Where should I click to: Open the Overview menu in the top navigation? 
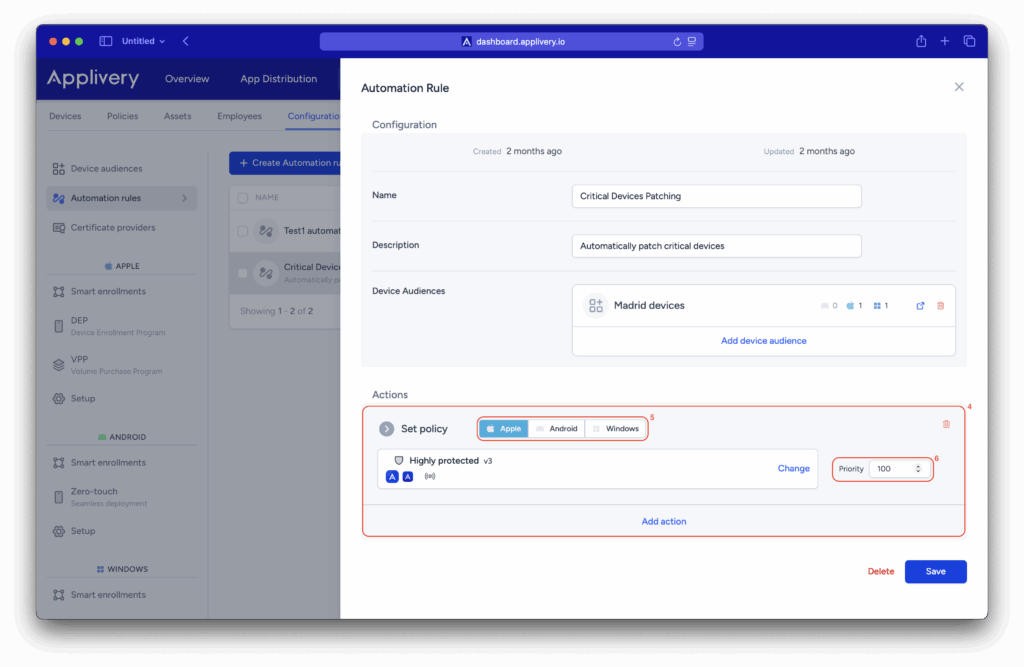click(187, 79)
